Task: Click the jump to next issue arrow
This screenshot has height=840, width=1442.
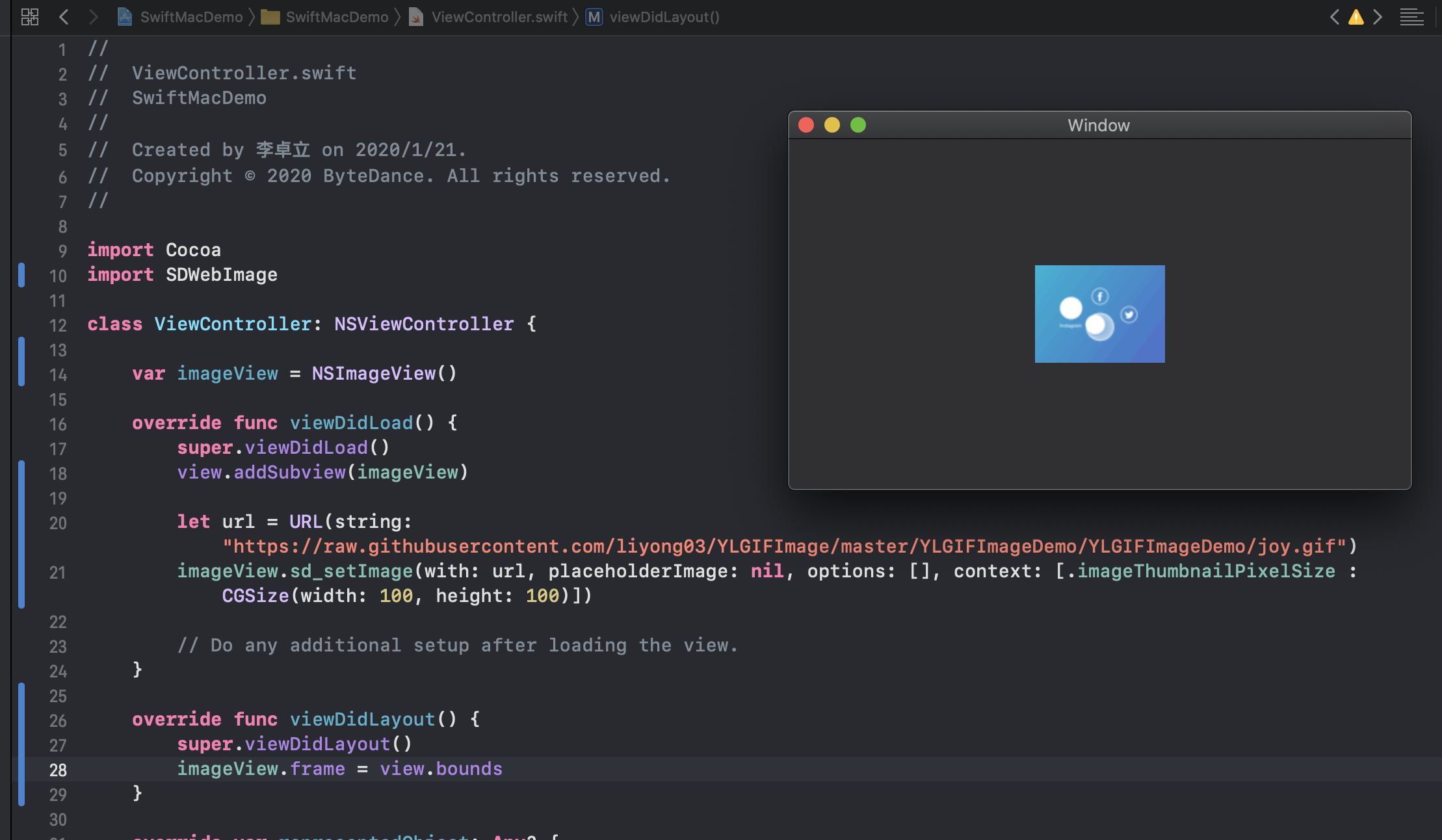Action: coord(1378,17)
